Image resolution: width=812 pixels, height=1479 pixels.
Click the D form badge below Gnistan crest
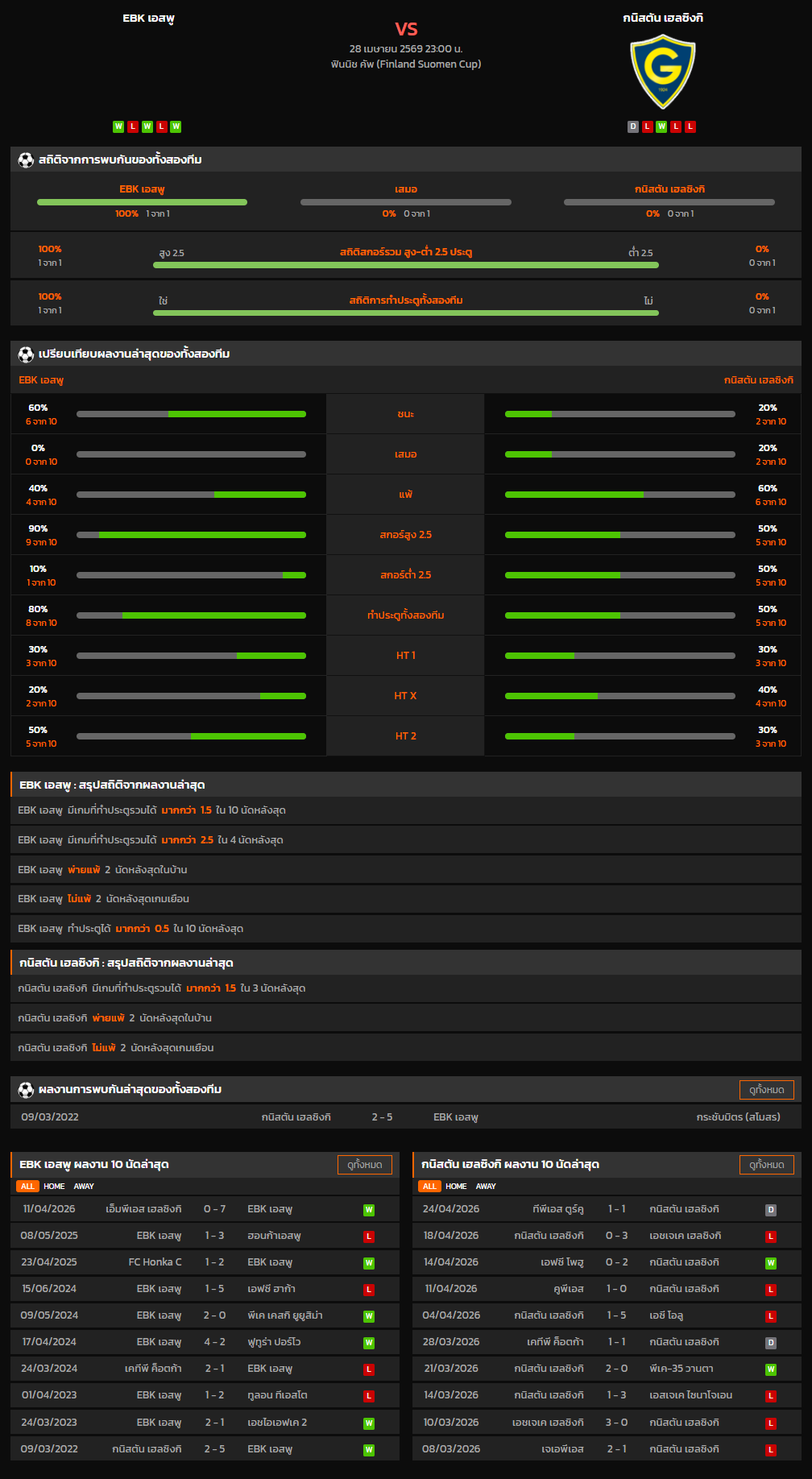[633, 126]
